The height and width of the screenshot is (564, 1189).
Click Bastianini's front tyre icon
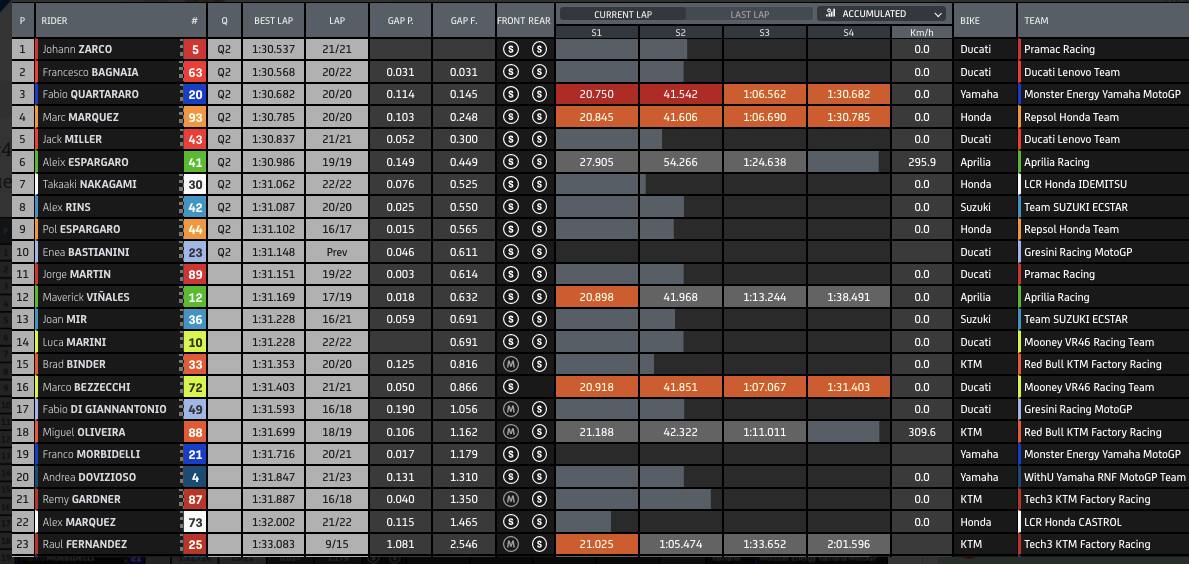[510, 252]
